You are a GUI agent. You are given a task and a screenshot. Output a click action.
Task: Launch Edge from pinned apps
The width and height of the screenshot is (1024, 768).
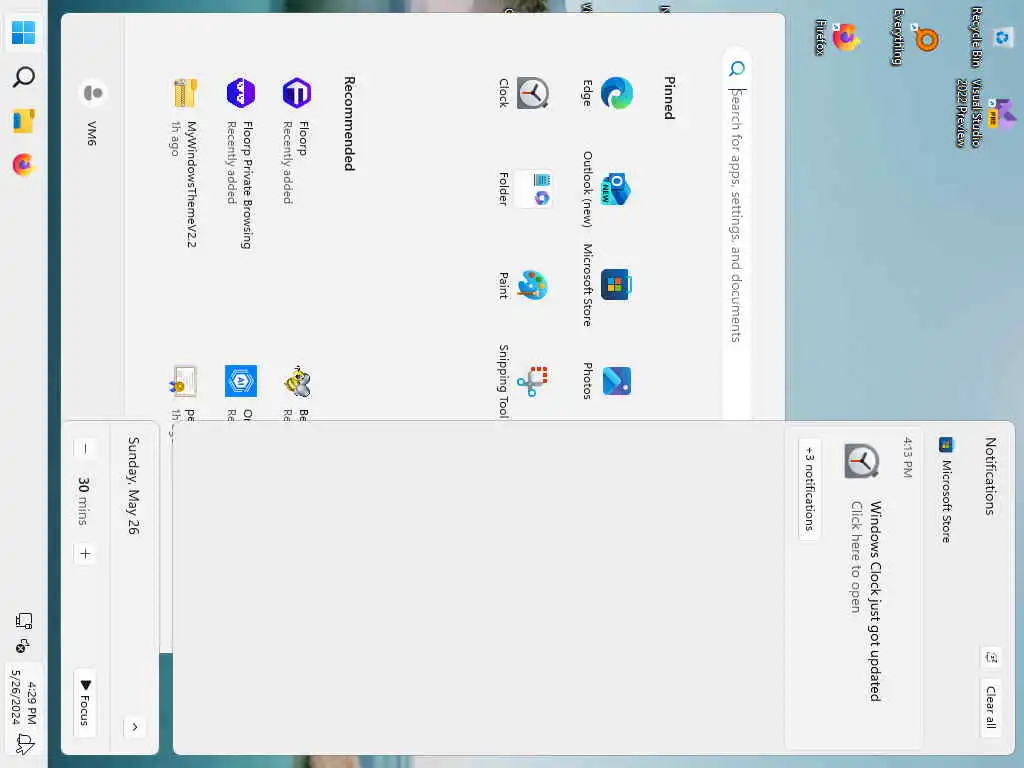click(607, 93)
